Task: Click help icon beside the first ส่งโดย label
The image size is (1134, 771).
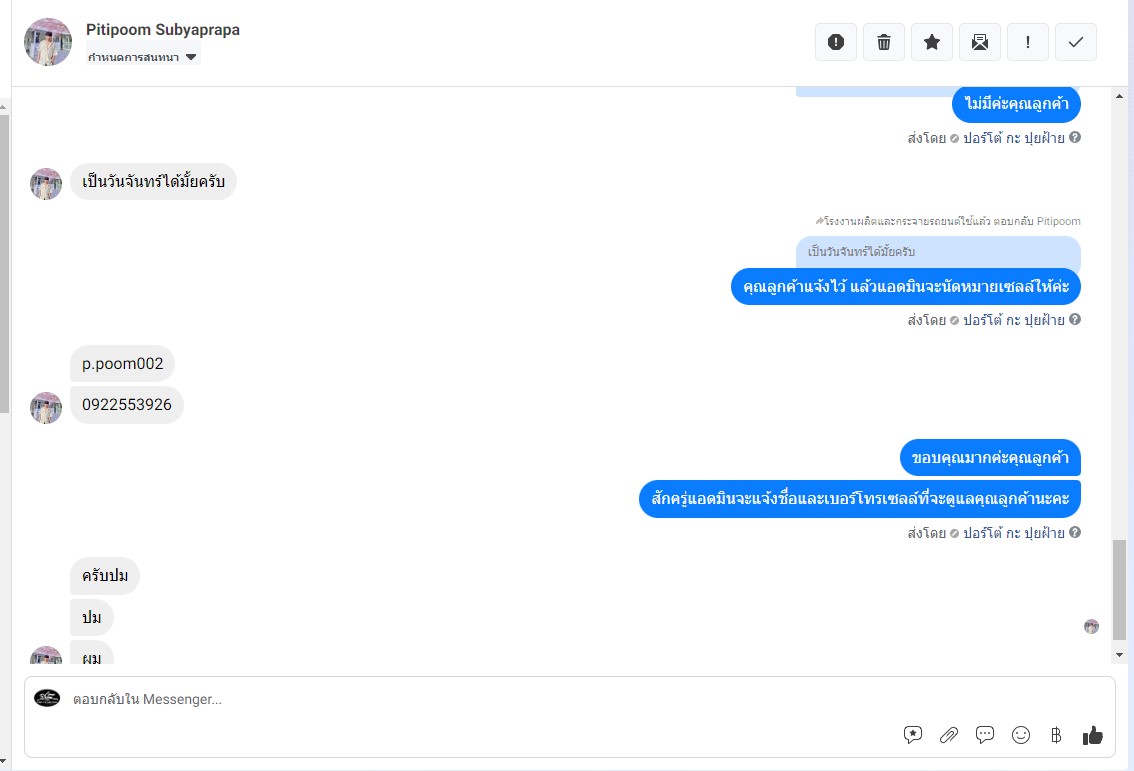Action: [x=1075, y=137]
